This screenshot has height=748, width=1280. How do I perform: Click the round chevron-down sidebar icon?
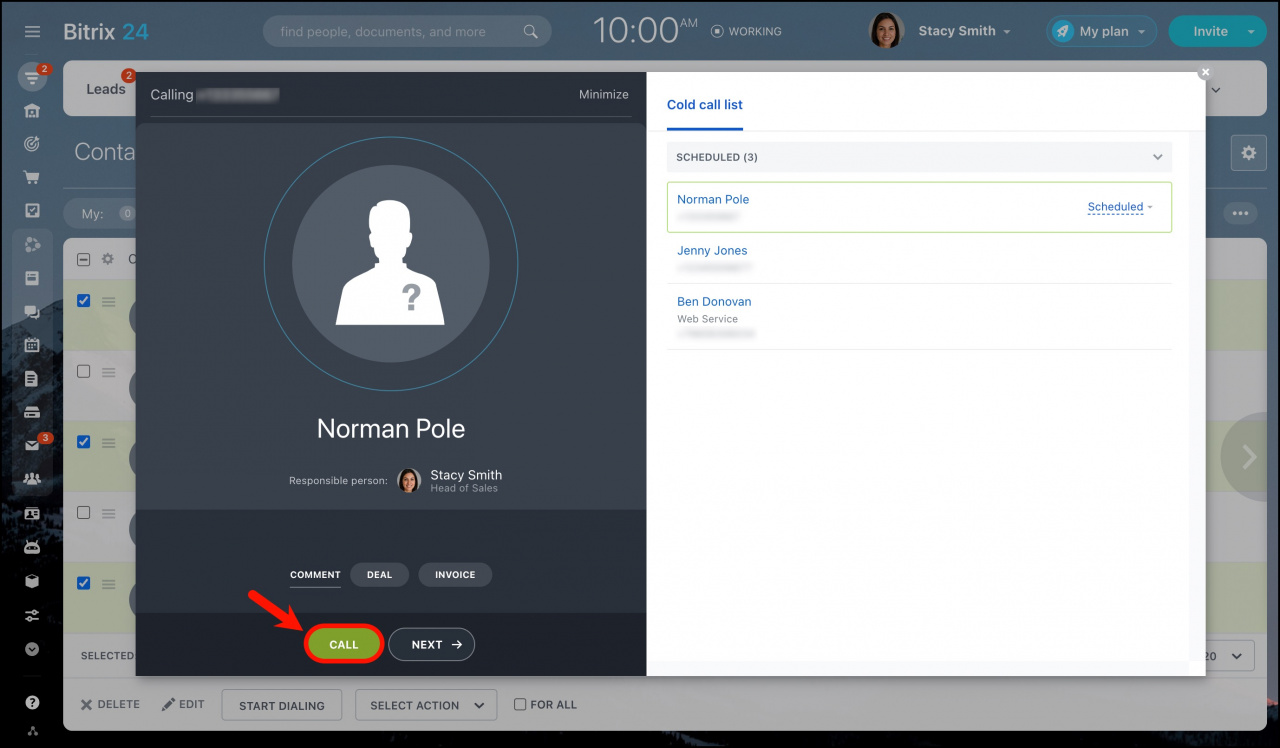point(32,649)
